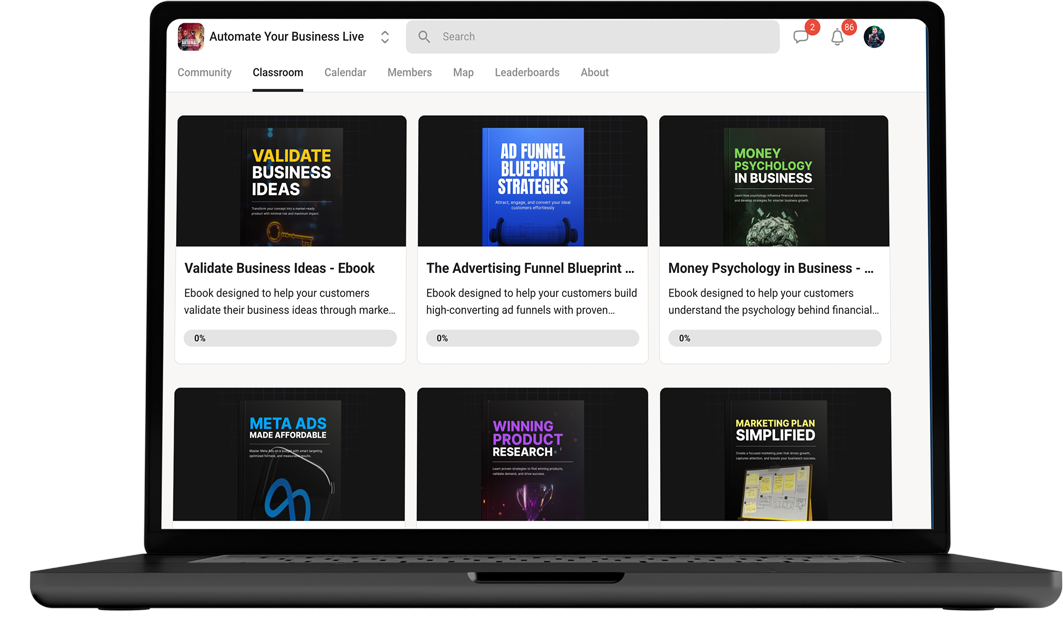
Task: Select the Map tab
Action: coord(463,73)
